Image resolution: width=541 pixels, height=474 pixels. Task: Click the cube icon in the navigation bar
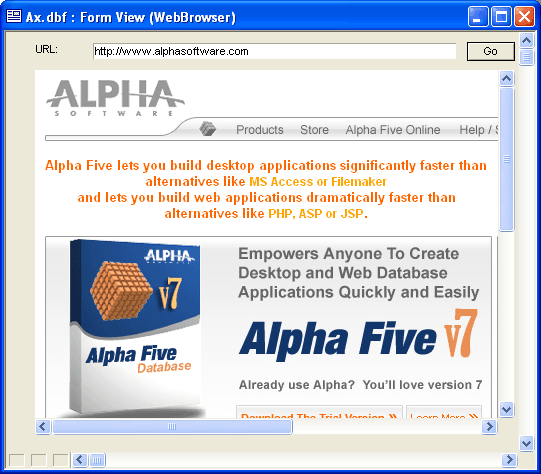click(x=208, y=129)
